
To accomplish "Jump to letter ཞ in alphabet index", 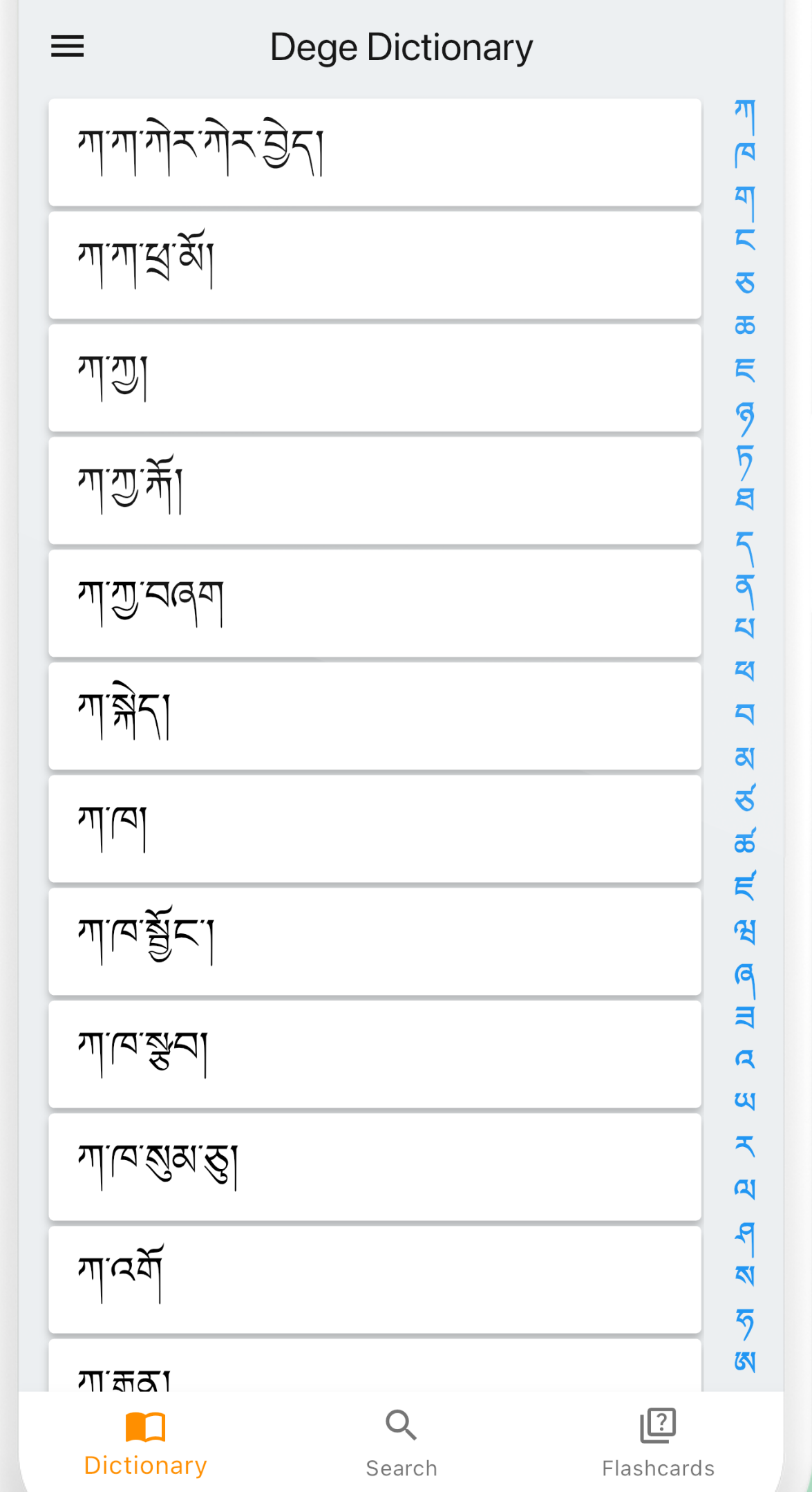I will 744,975.
